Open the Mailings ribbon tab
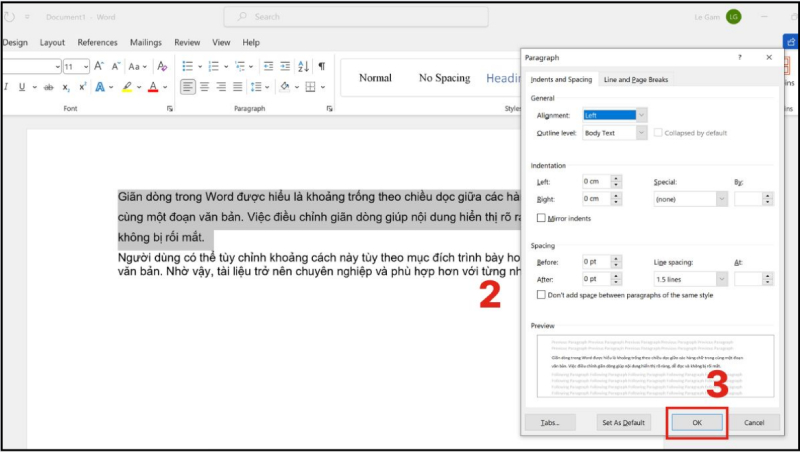This screenshot has width=800, height=452. (145, 43)
